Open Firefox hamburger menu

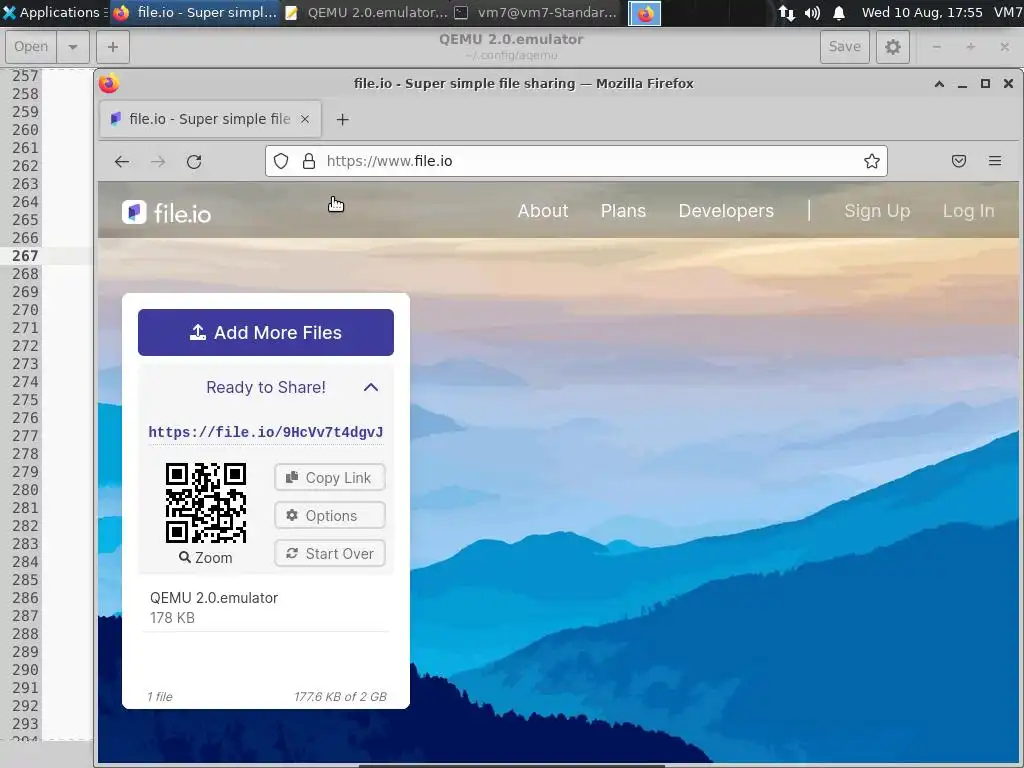coord(995,161)
